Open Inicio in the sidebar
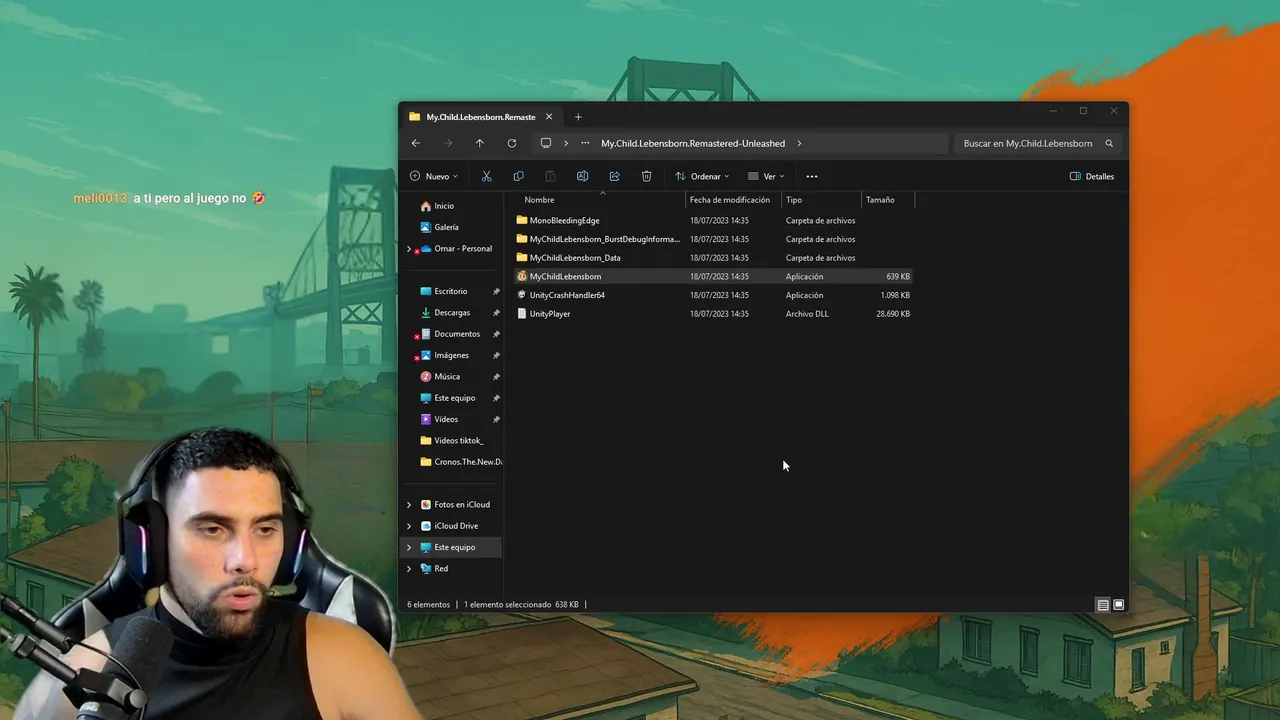The width and height of the screenshot is (1280, 720). (444, 206)
